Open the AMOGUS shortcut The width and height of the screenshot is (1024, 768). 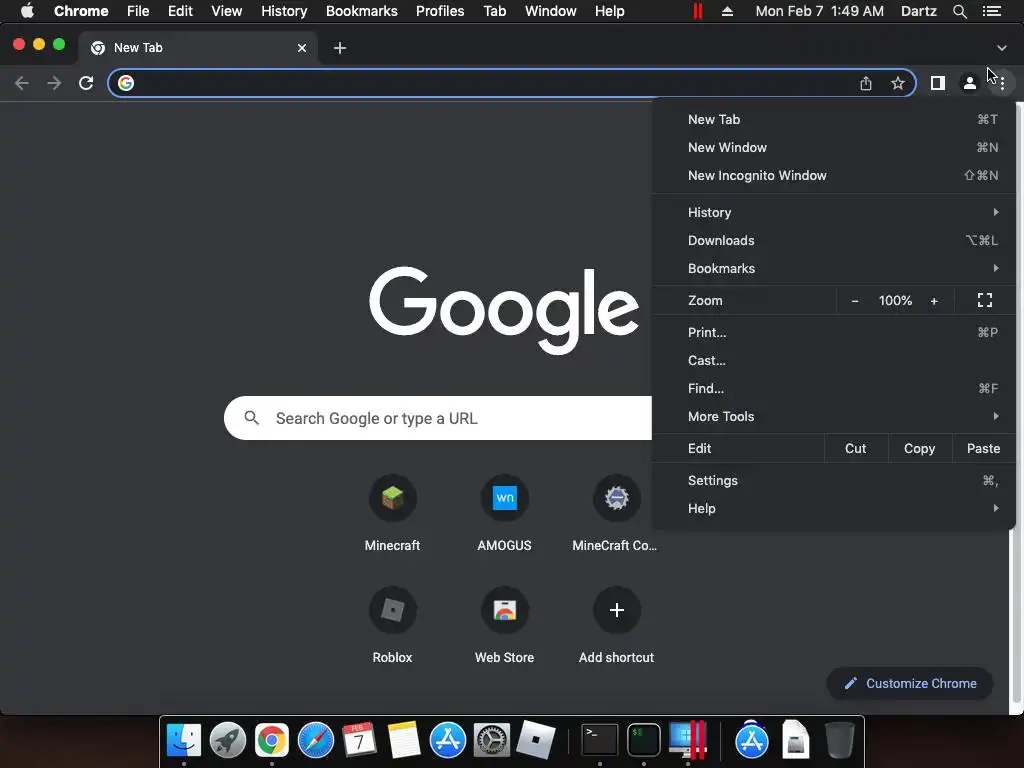tap(505, 513)
